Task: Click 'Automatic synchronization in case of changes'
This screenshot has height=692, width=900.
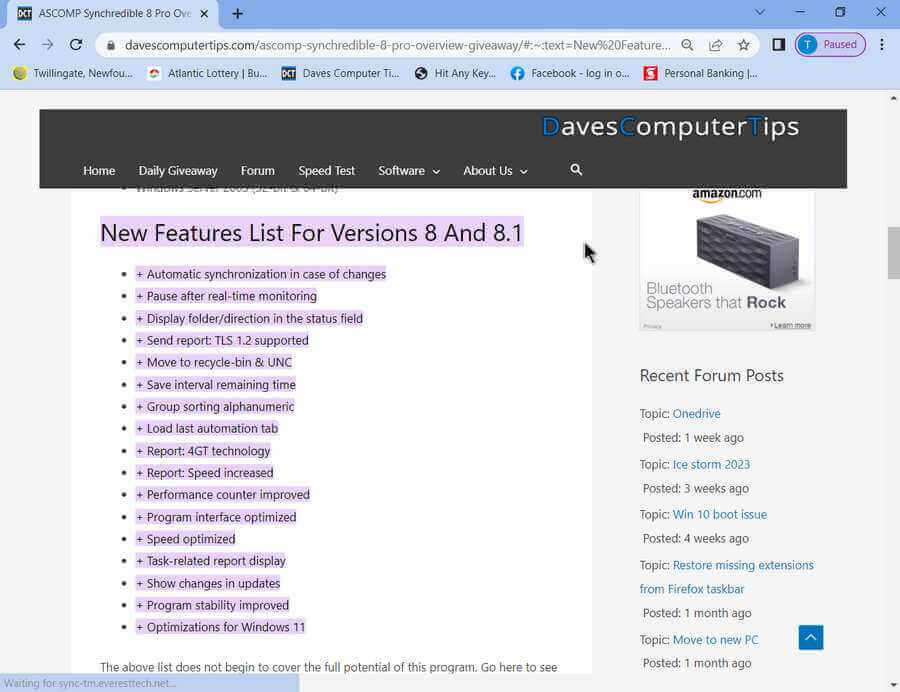Action: pyautogui.click(x=261, y=274)
